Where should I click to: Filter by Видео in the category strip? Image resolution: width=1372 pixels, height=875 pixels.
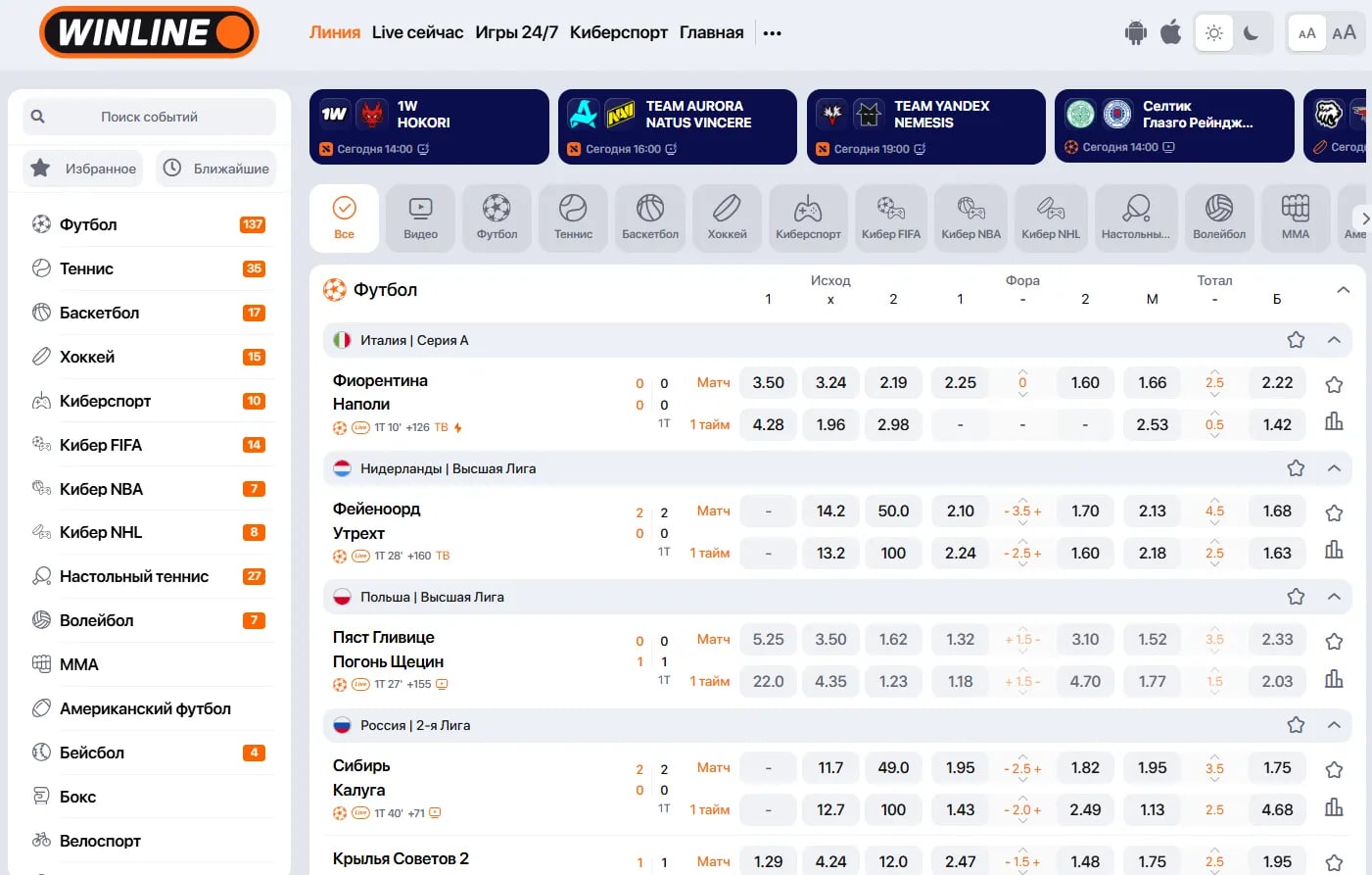click(x=420, y=218)
